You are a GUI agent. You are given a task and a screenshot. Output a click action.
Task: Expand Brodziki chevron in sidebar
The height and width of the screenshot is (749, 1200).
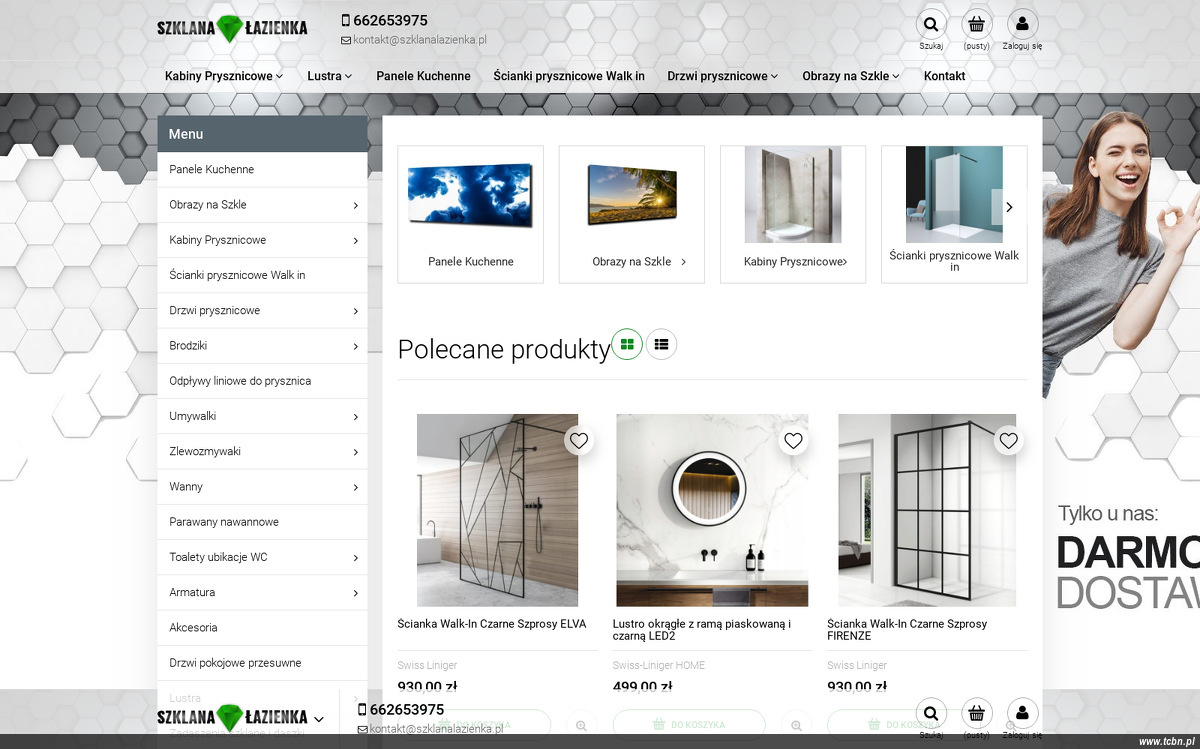point(355,346)
